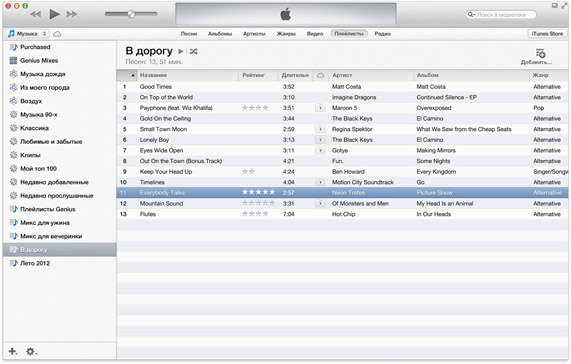Click the star rating of Flutes
Screen dimensions: 571x364
coord(255,214)
